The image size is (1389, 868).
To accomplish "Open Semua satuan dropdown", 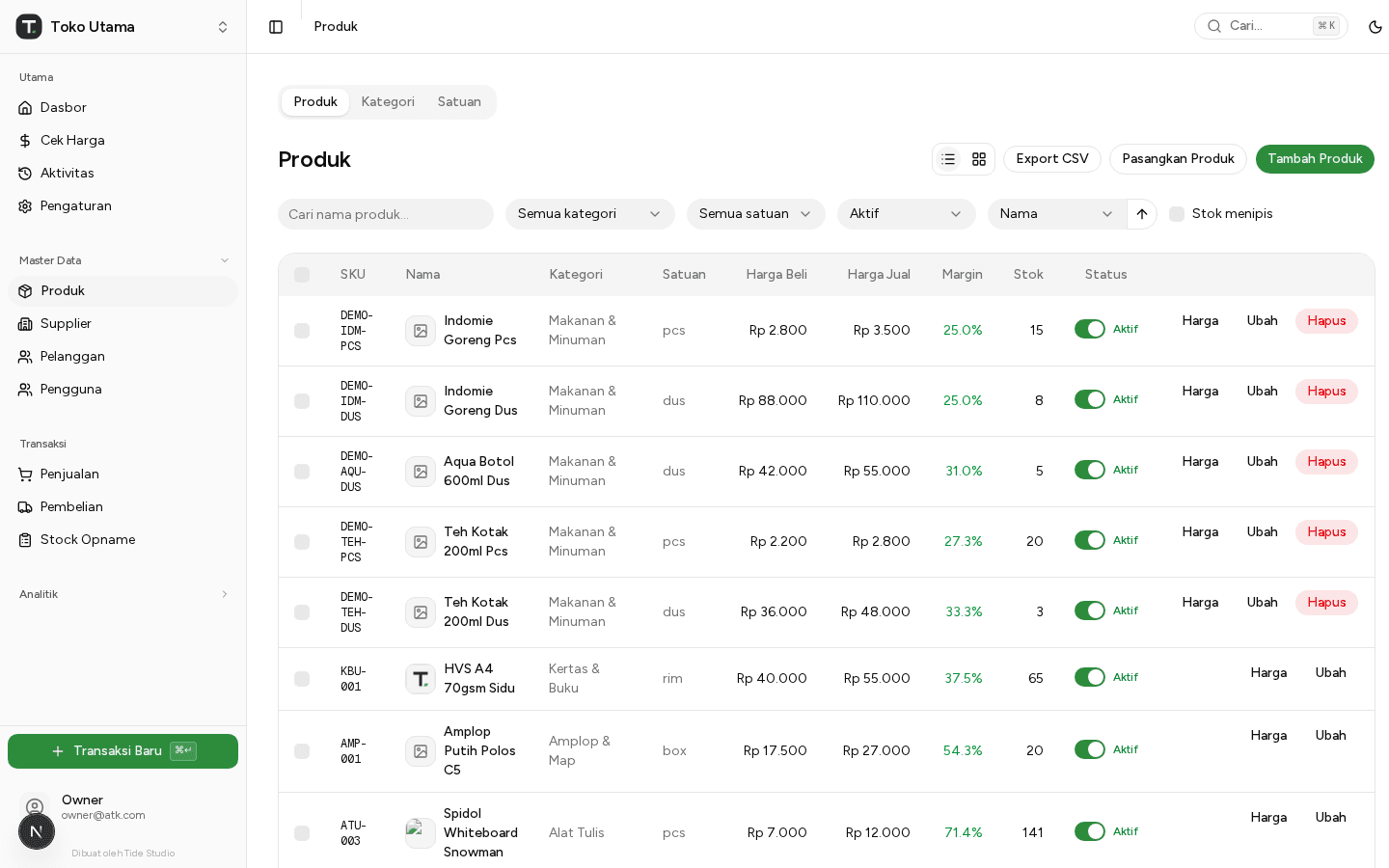I will (756, 214).
